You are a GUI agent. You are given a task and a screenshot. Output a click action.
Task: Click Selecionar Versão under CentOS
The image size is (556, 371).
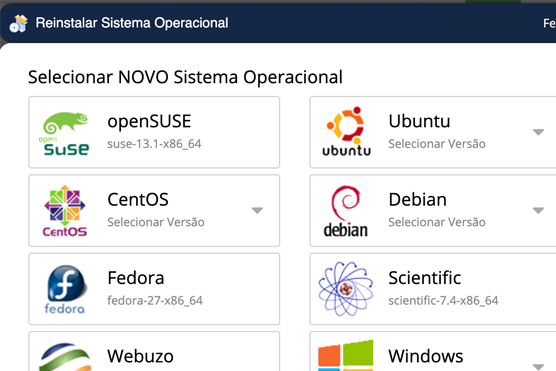coord(156,222)
